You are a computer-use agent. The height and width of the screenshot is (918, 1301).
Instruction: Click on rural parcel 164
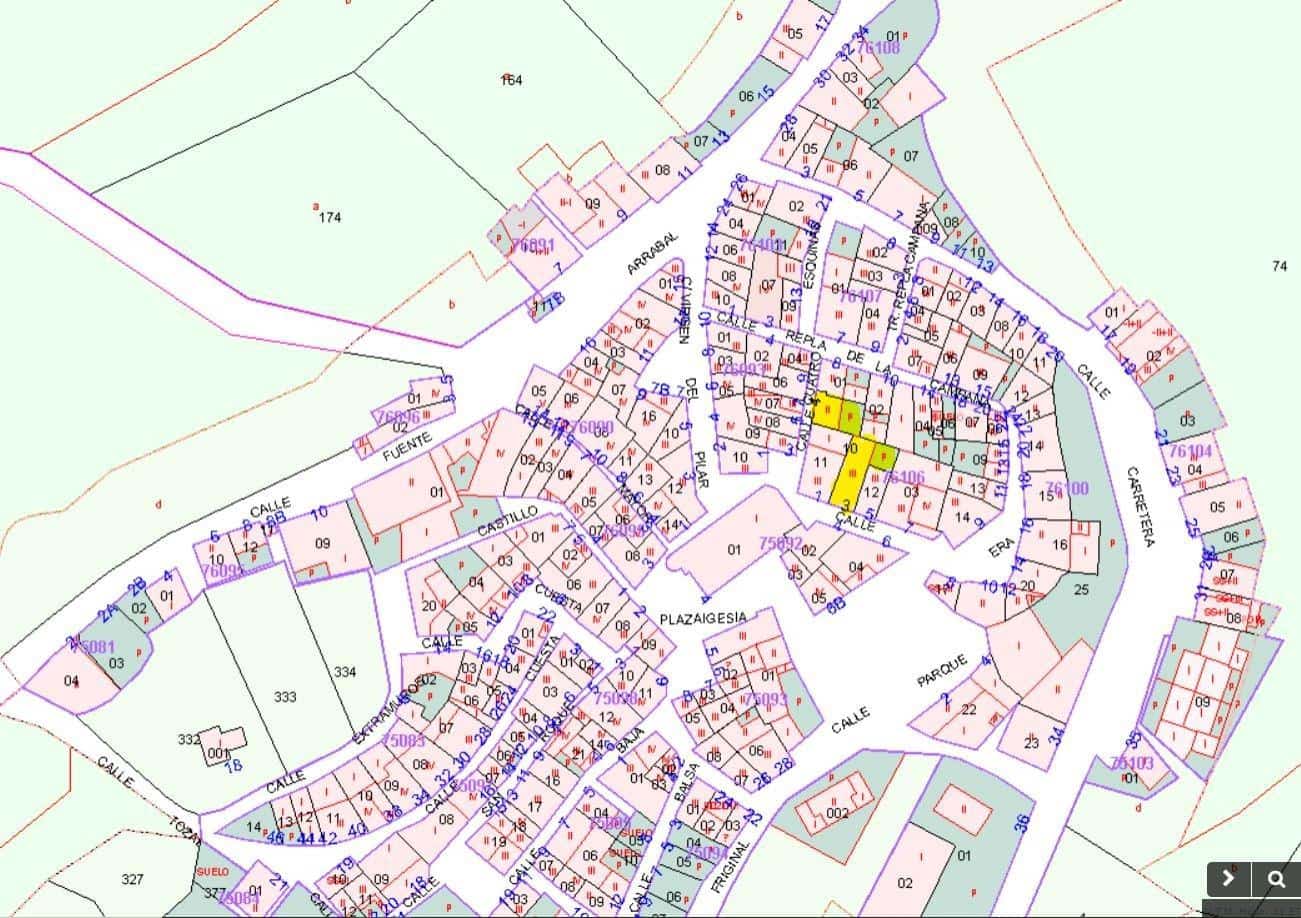pyautogui.click(x=511, y=80)
